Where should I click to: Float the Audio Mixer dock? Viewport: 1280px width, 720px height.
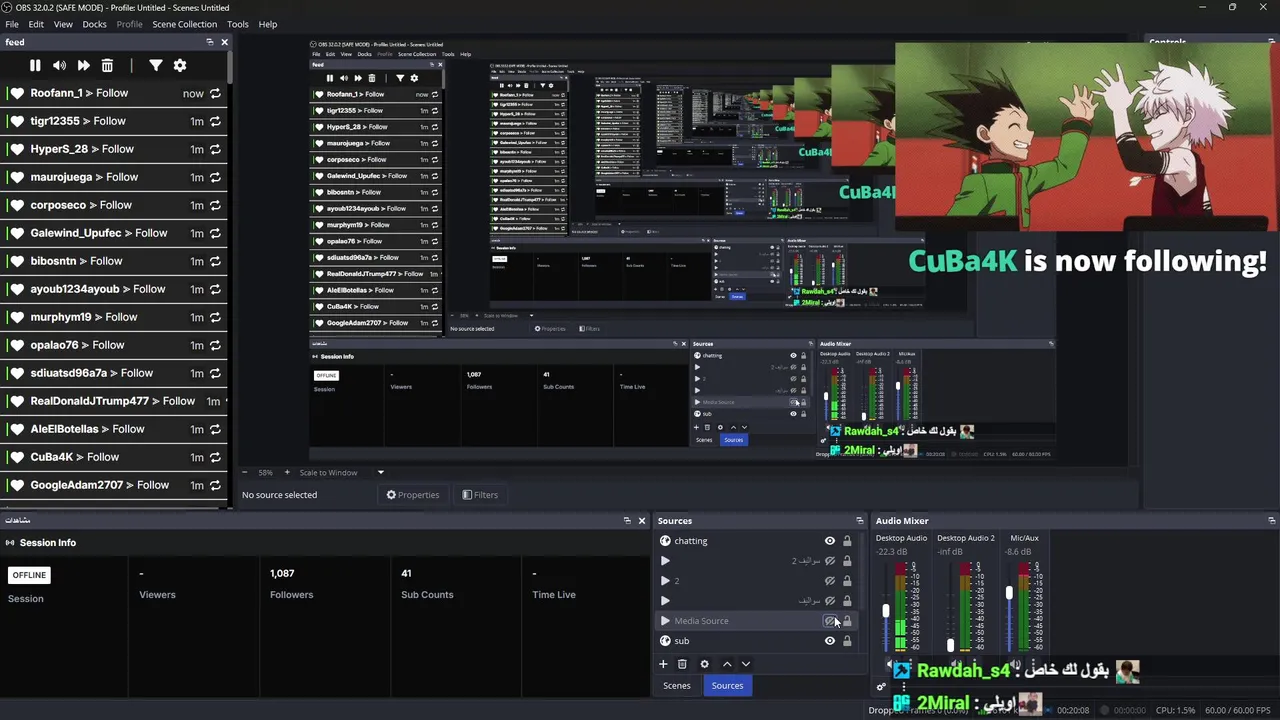tap(1271, 521)
